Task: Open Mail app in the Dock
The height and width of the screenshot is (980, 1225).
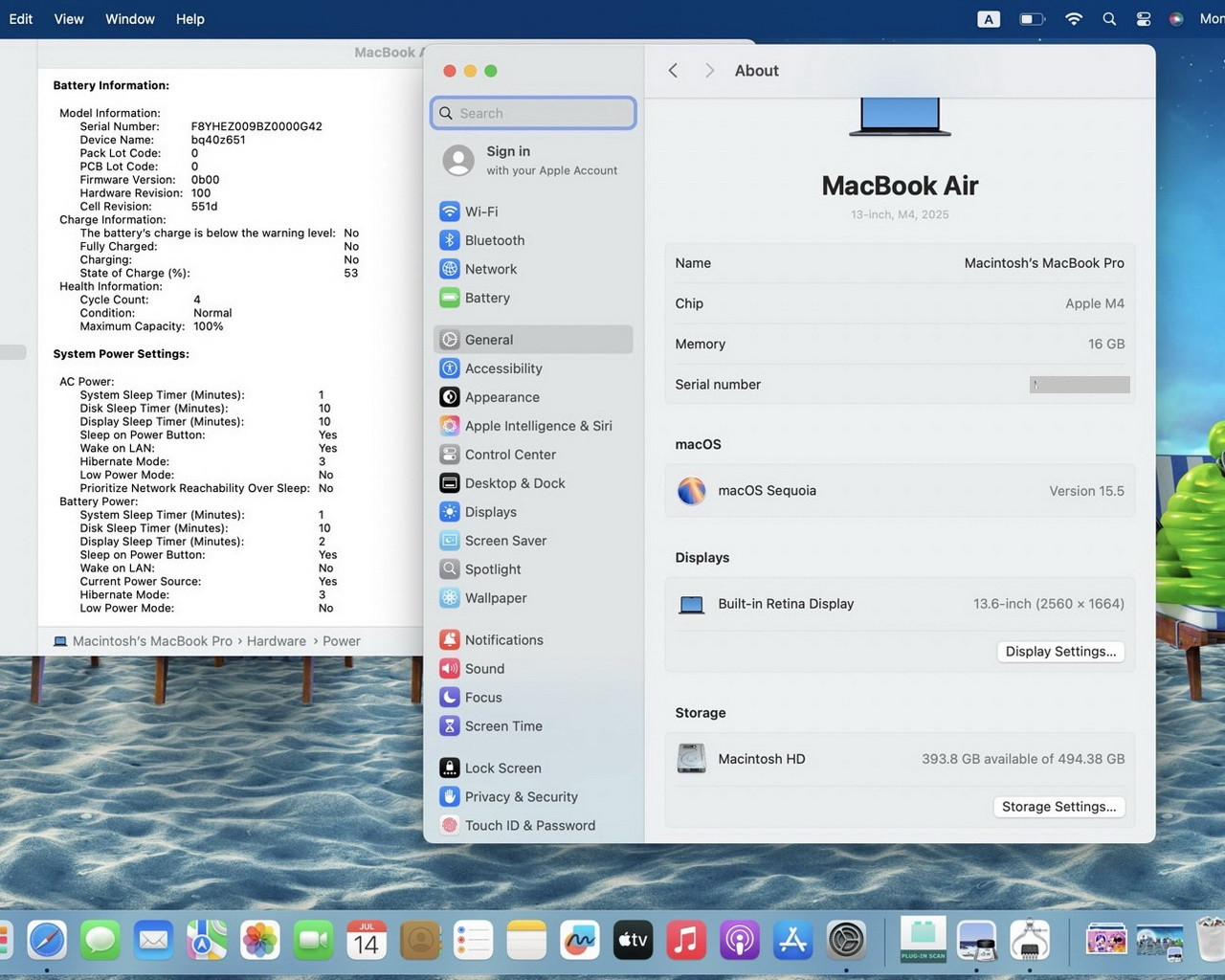Action: click(x=153, y=941)
